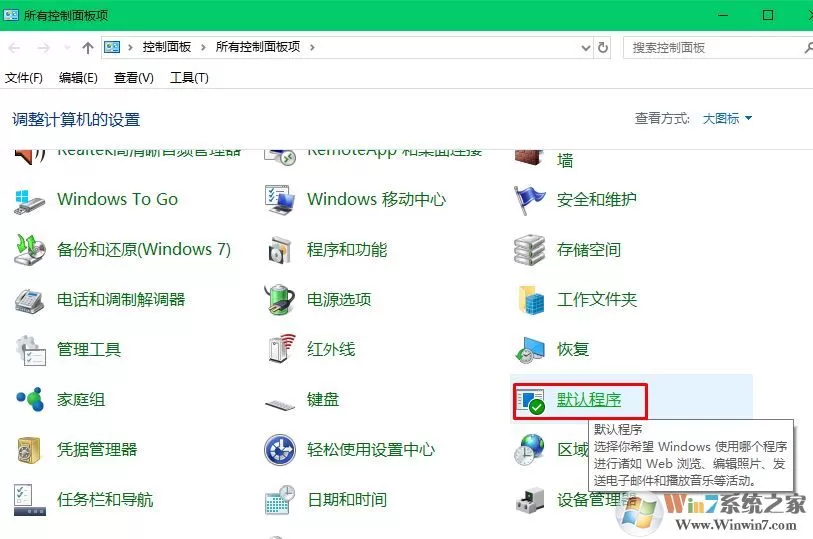Open the 电话和调制解调器 icon

(30, 300)
